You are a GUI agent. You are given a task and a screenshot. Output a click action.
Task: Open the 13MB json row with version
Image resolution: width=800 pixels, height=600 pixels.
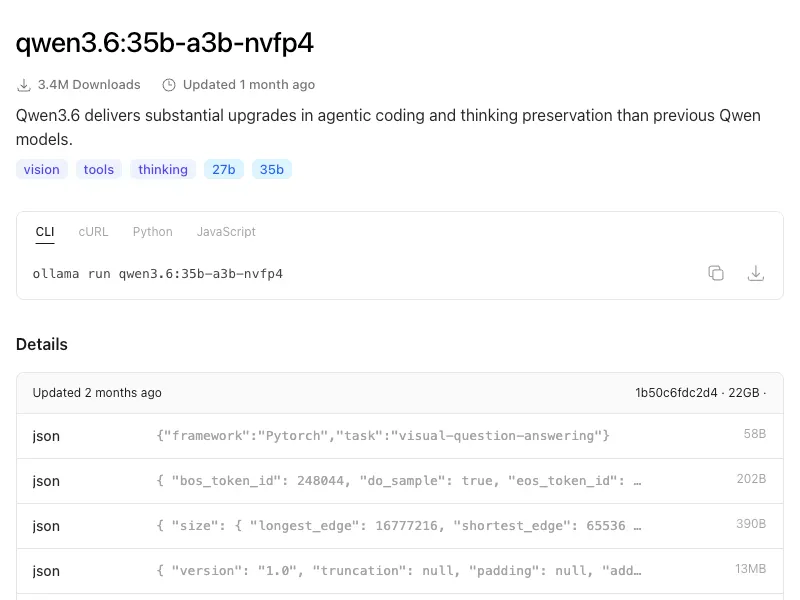coord(399,570)
